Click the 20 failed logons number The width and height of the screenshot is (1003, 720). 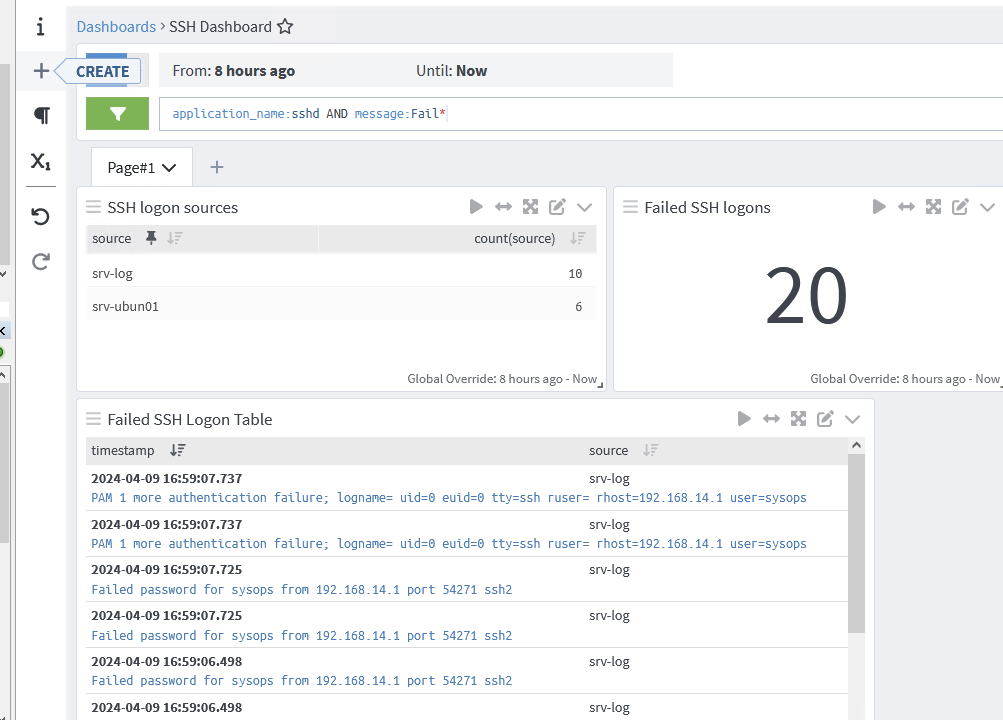pos(806,295)
